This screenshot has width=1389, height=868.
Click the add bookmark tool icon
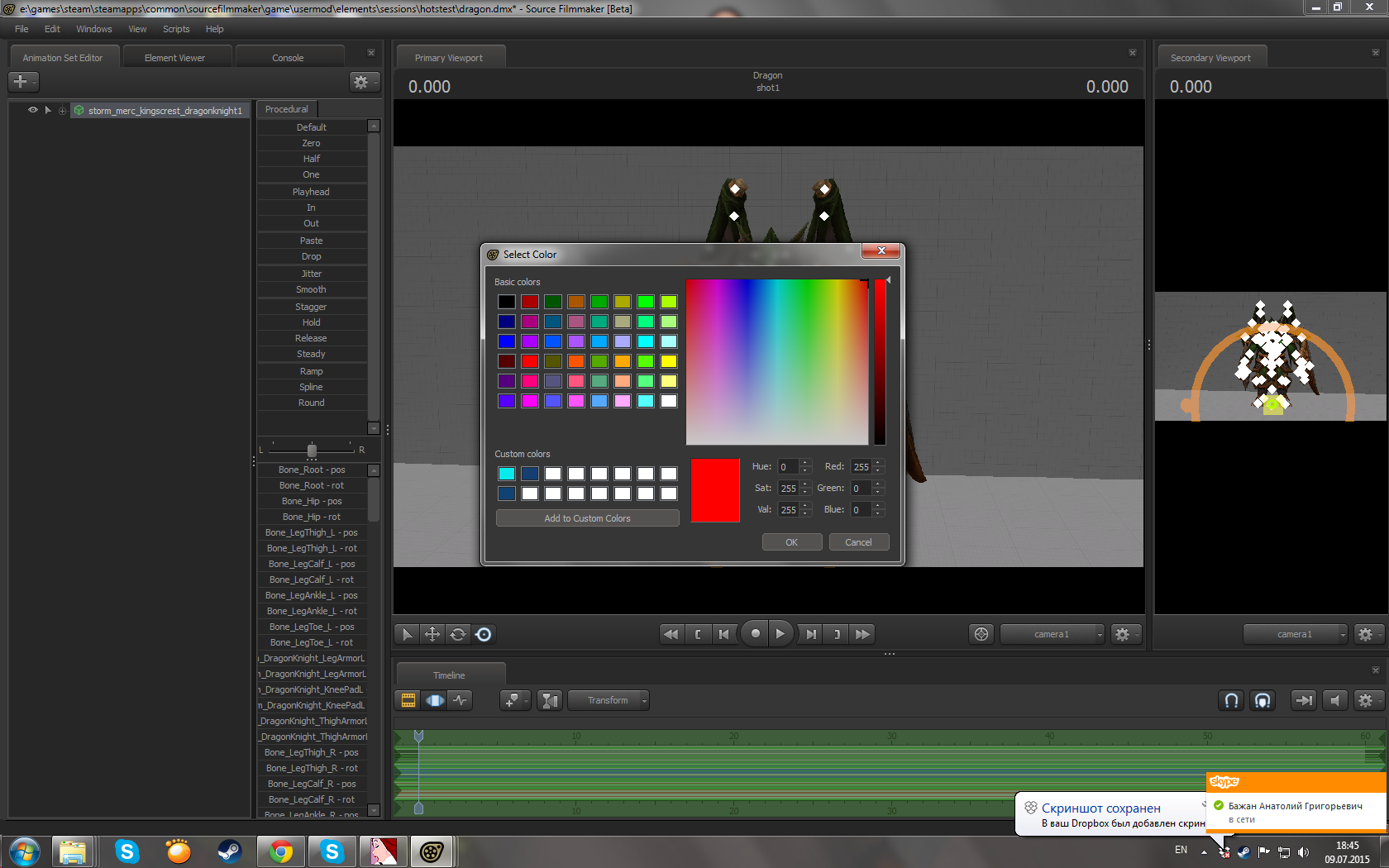[x=514, y=700]
